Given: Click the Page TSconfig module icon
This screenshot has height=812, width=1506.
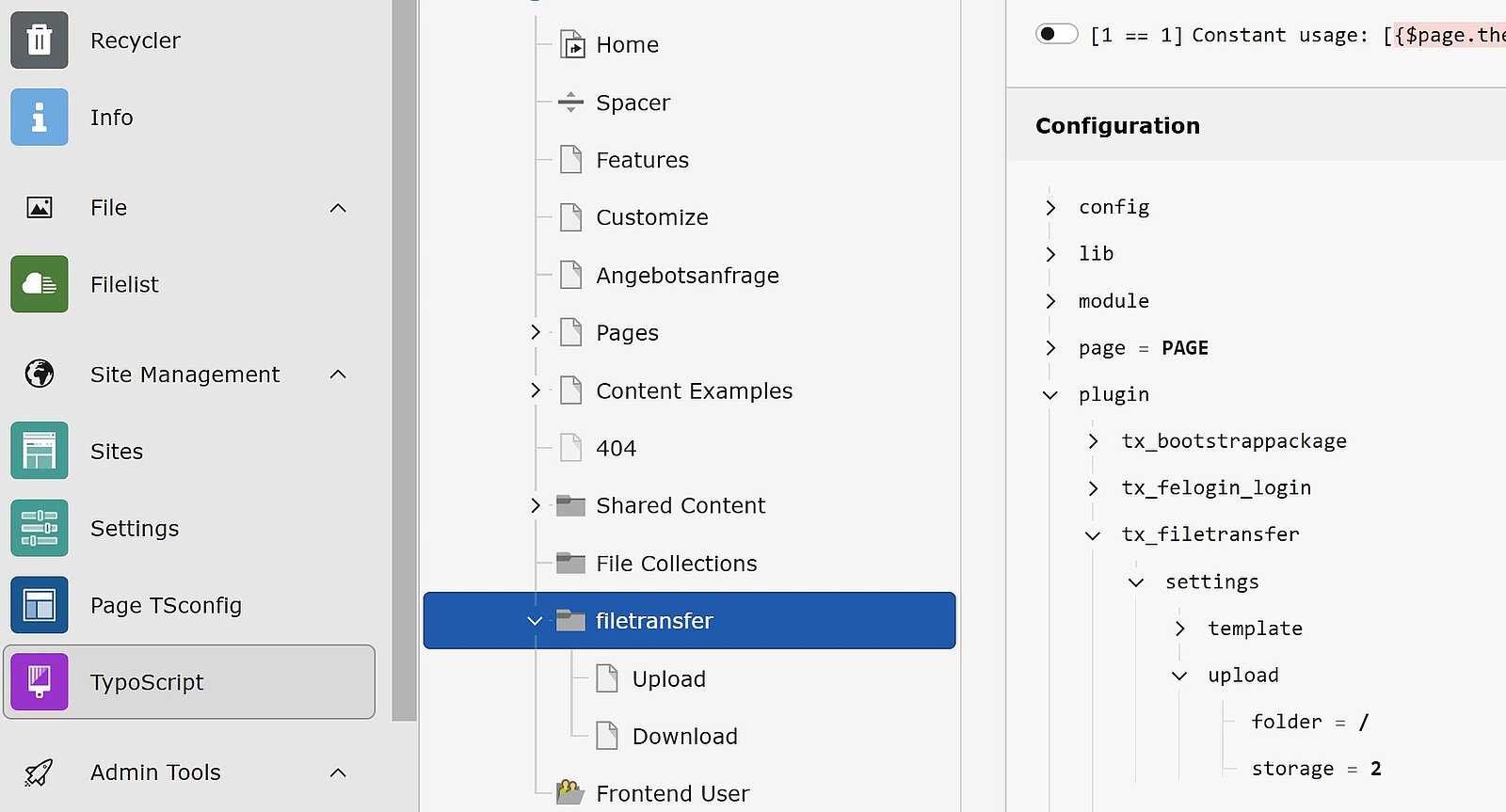Looking at the screenshot, I should click(x=40, y=605).
